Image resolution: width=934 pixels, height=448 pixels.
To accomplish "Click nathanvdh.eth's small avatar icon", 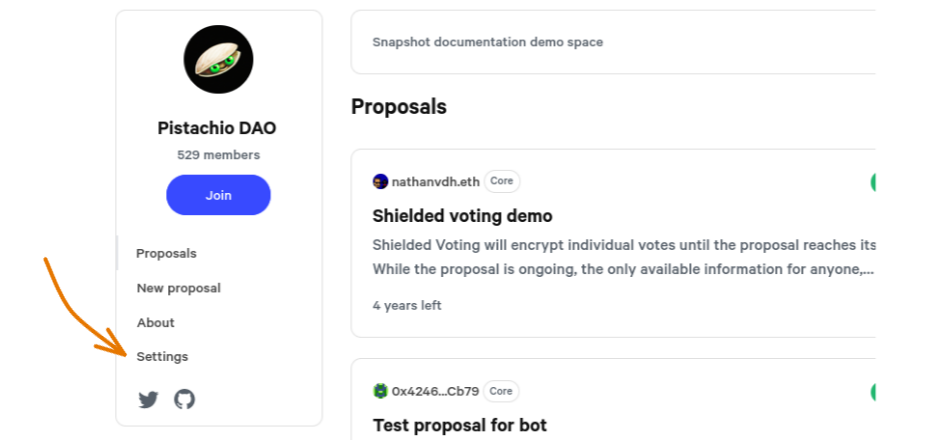I will tap(380, 182).
